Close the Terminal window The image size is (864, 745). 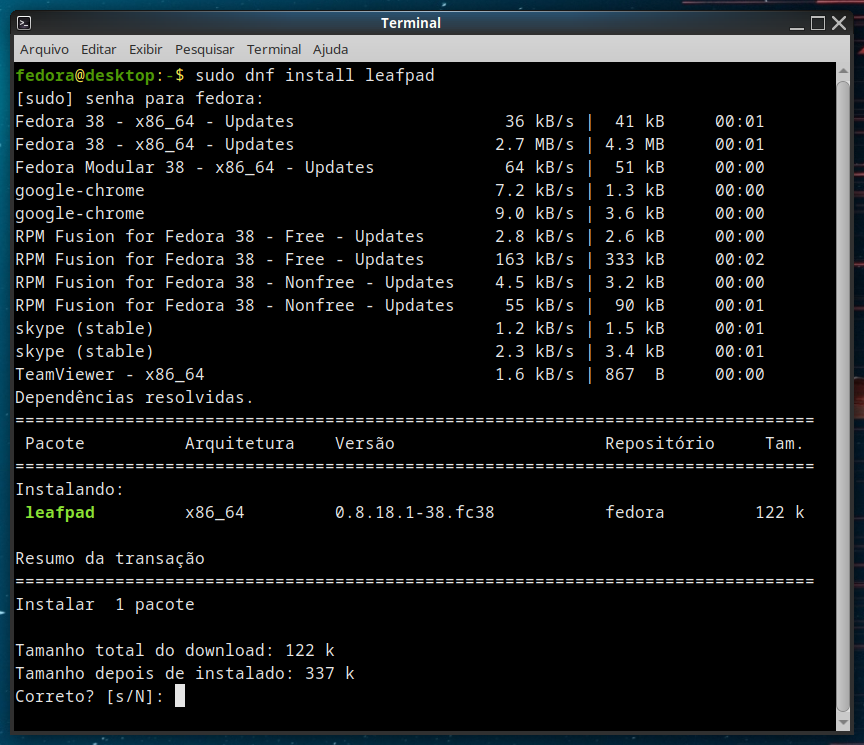coord(839,23)
